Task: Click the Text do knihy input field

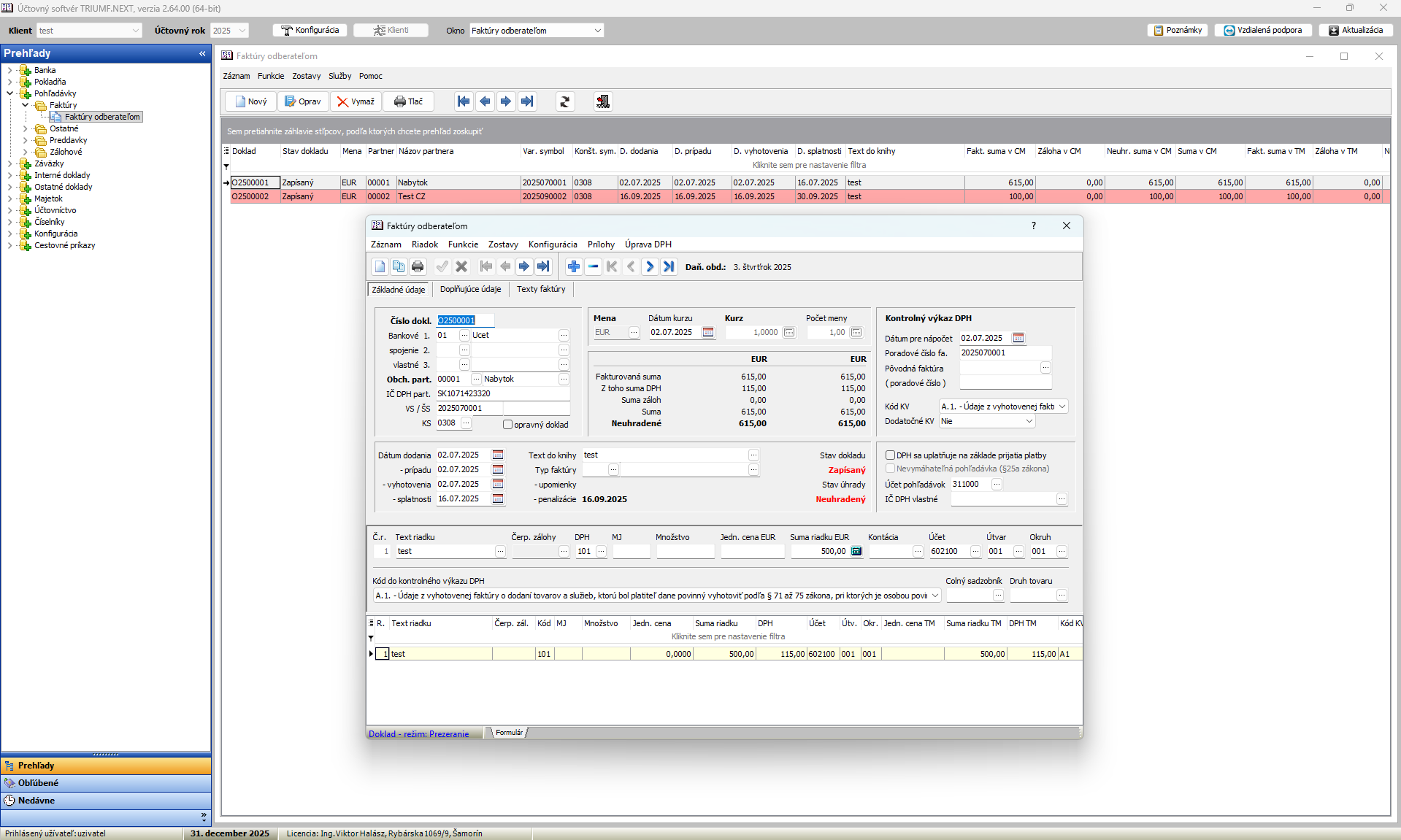Action: click(664, 455)
